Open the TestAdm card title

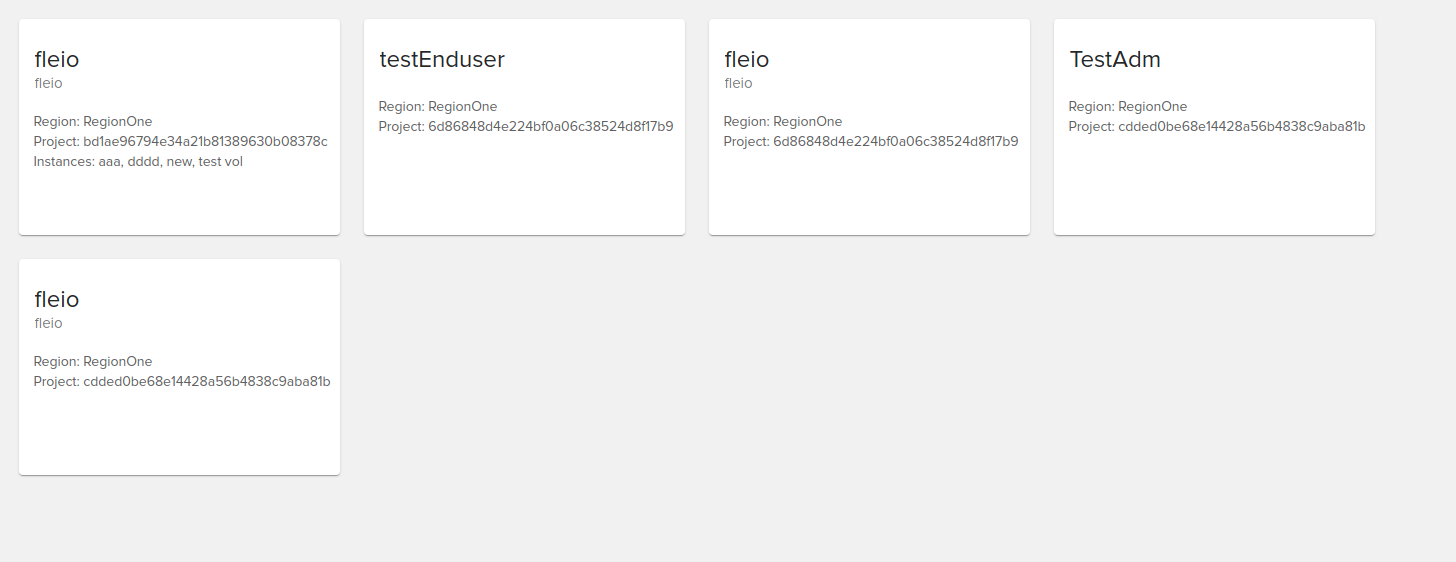point(1115,59)
